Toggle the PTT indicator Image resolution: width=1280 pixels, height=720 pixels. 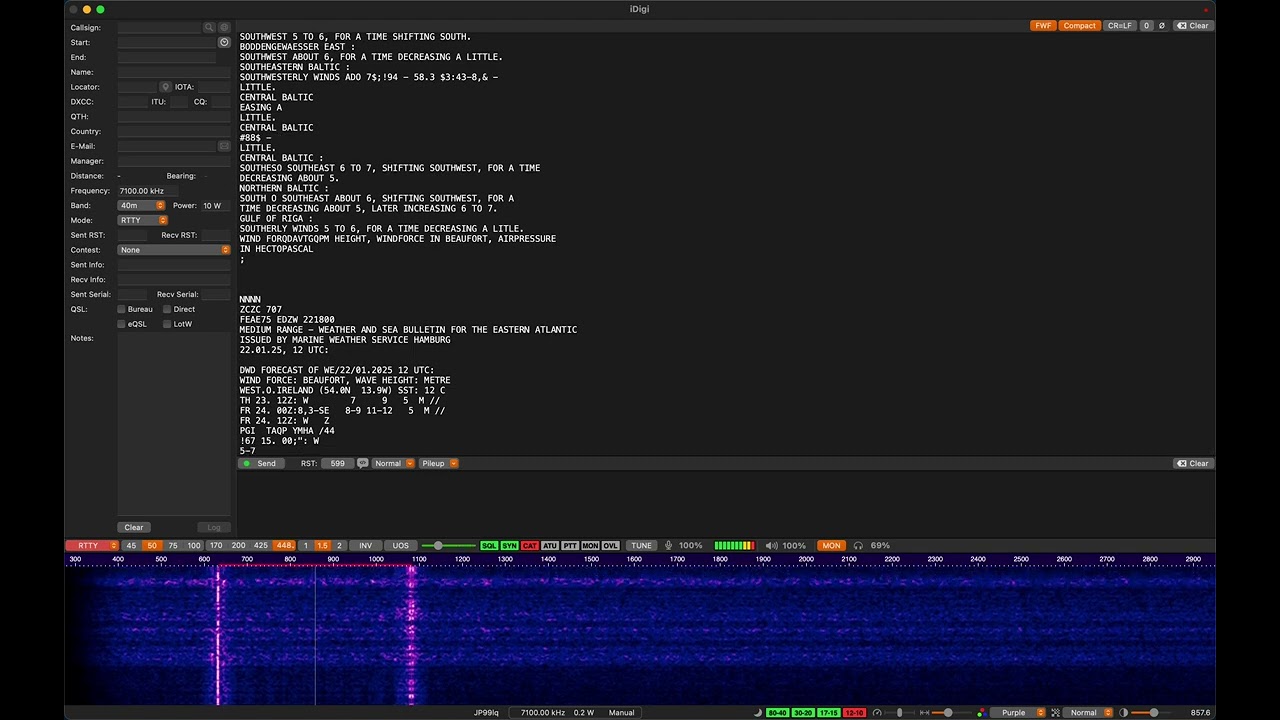click(x=570, y=546)
